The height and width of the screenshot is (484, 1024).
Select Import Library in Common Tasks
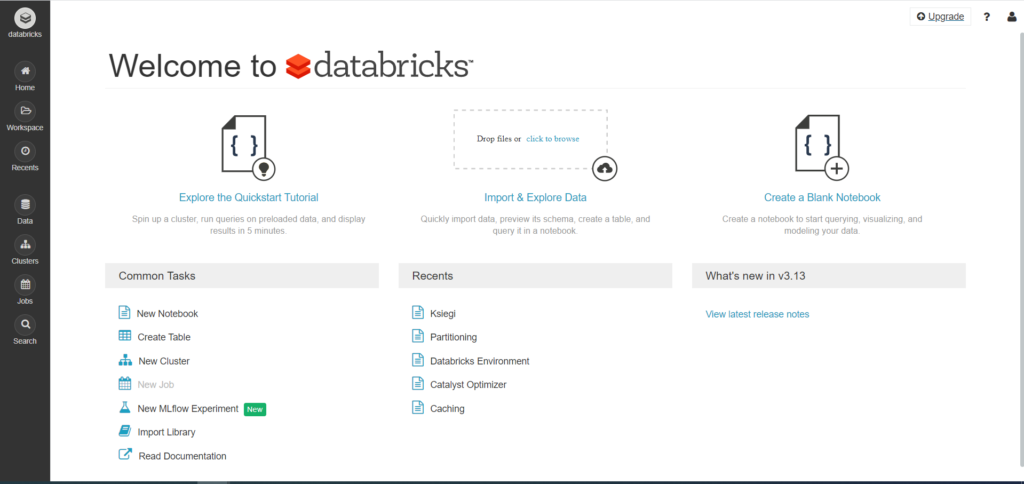pyautogui.click(x=166, y=432)
